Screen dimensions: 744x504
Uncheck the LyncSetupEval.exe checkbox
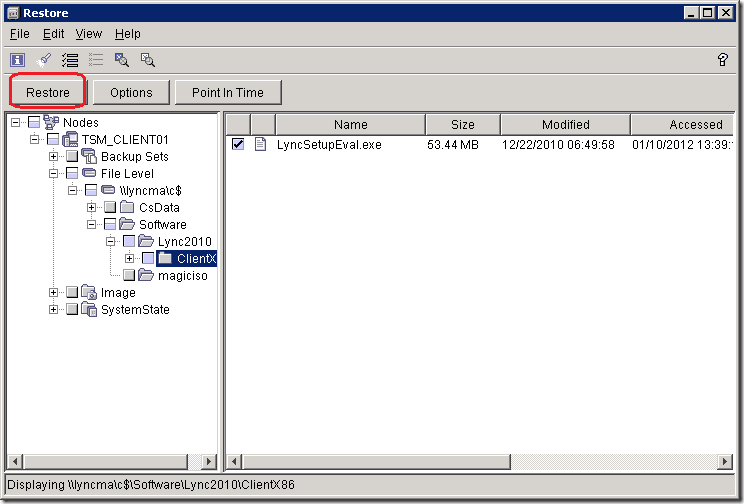238,144
